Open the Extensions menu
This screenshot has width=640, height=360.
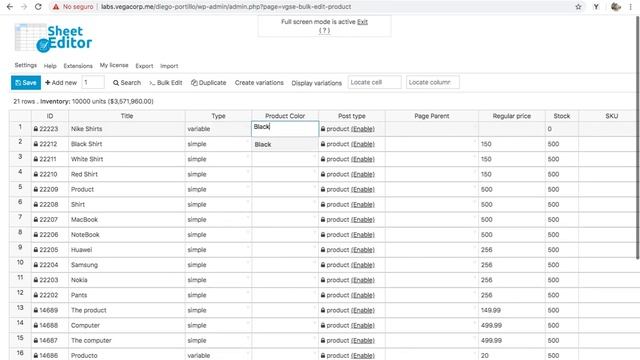click(78, 66)
